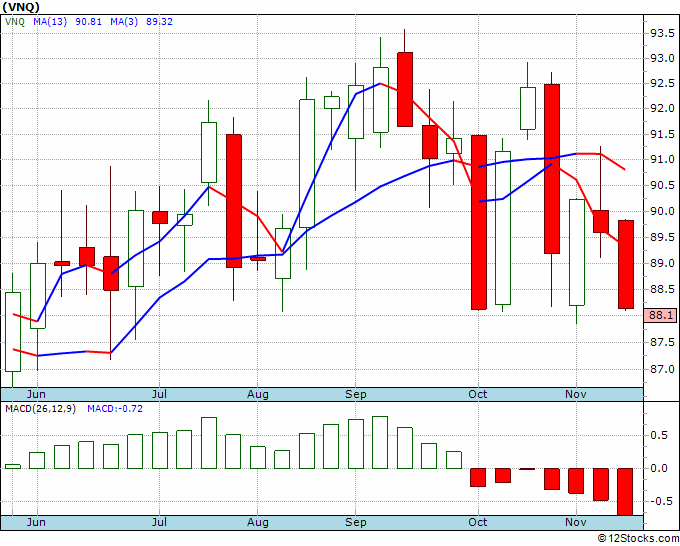The image size is (680, 546).
Task: Click the 90.0 price axis label
Action: coord(662,212)
